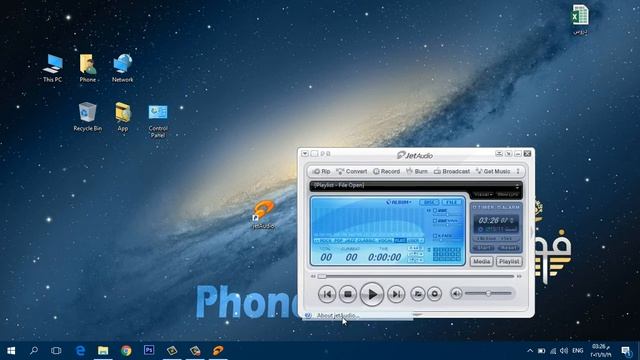Adjust the jetAudio volume slider

tap(488, 293)
